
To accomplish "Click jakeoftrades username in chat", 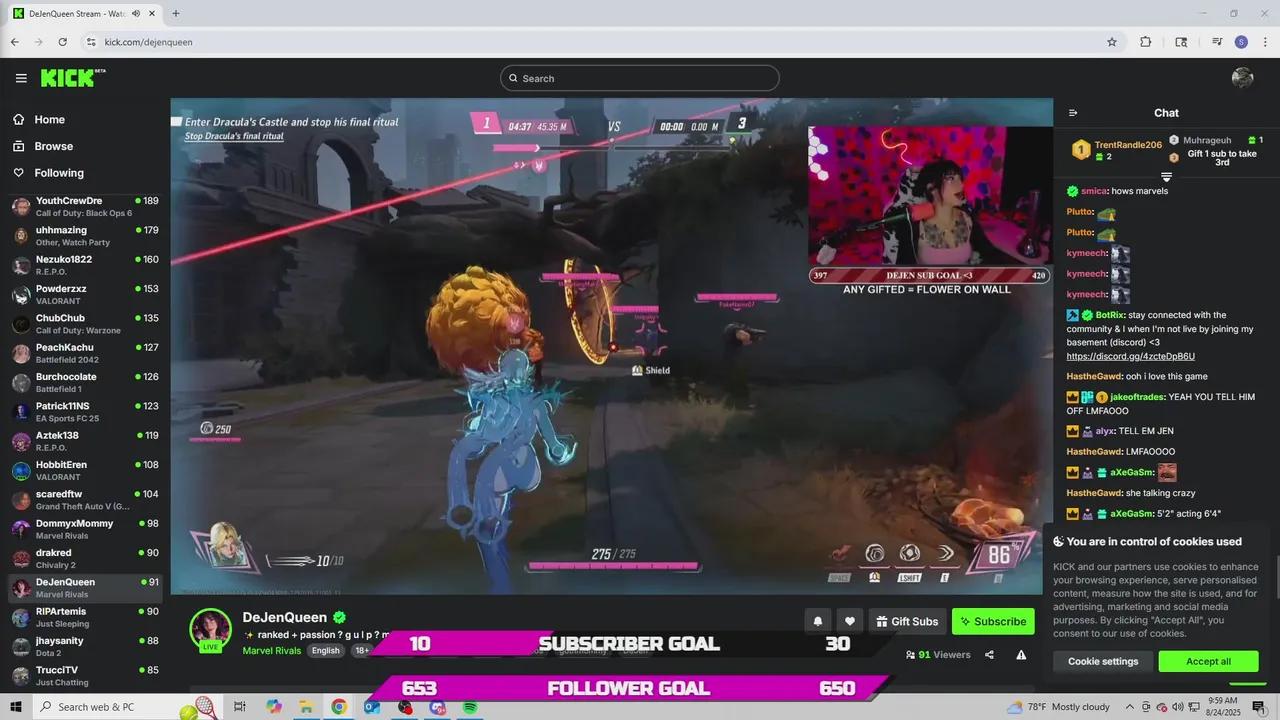I will click(1137, 397).
